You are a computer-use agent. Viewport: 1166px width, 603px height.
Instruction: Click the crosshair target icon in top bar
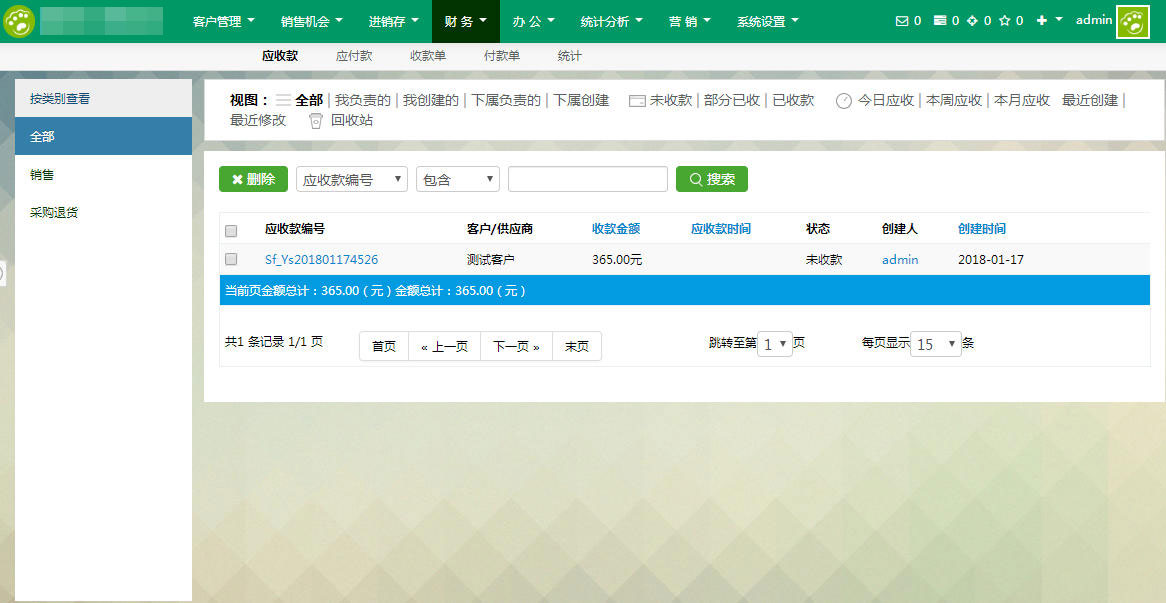coord(974,19)
